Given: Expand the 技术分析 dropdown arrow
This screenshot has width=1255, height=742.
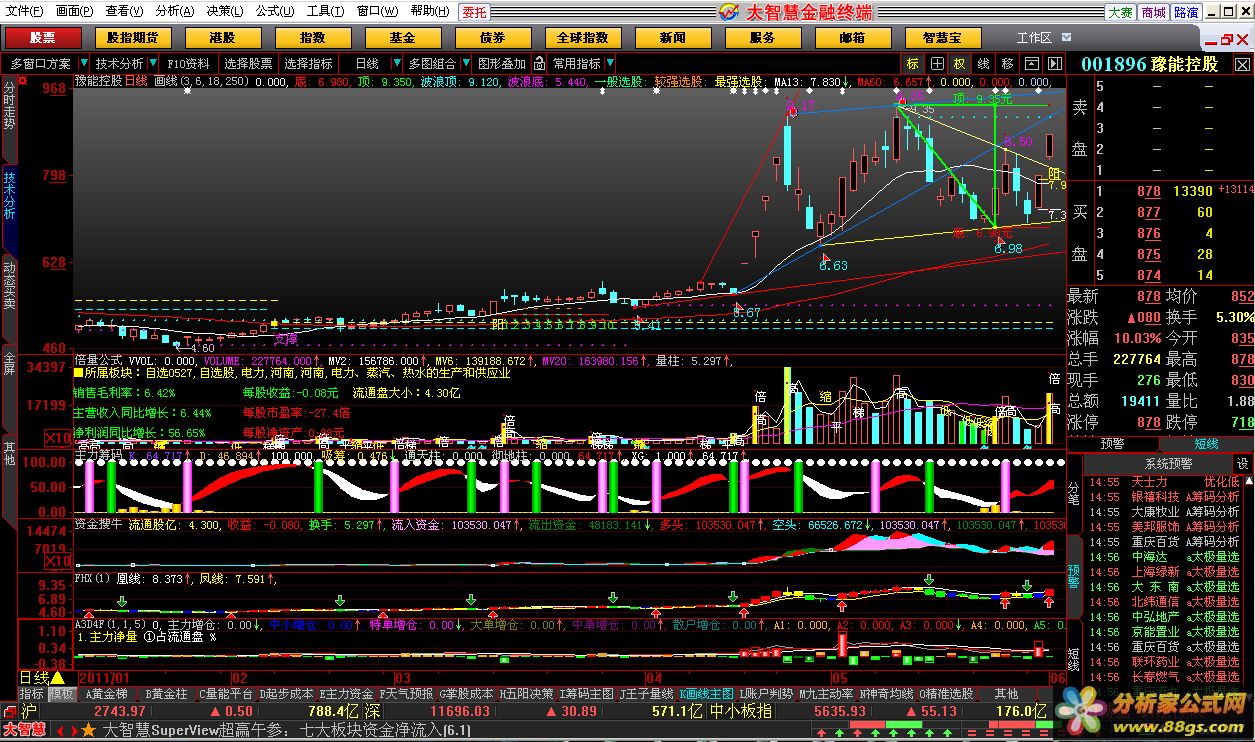Looking at the screenshot, I should click(x=153, y=63).
